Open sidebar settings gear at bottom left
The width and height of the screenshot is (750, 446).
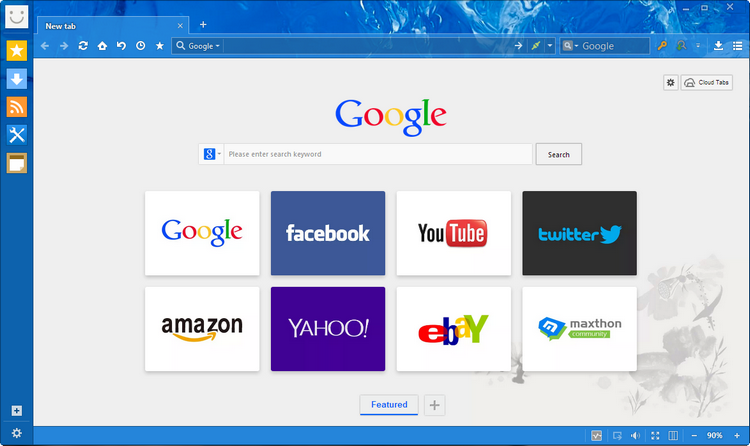[17, 433]
